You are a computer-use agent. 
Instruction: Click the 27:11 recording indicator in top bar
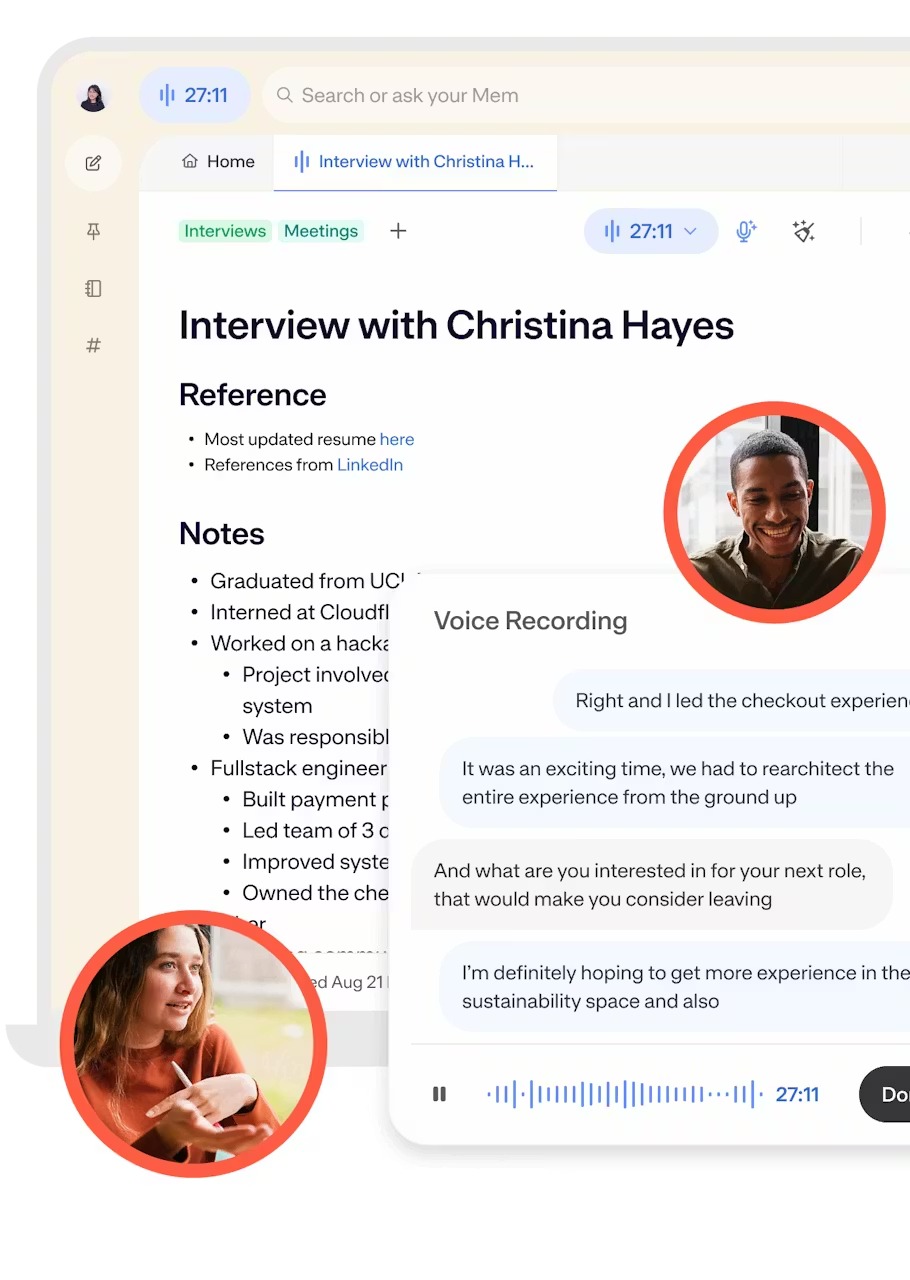pos(194,96)
